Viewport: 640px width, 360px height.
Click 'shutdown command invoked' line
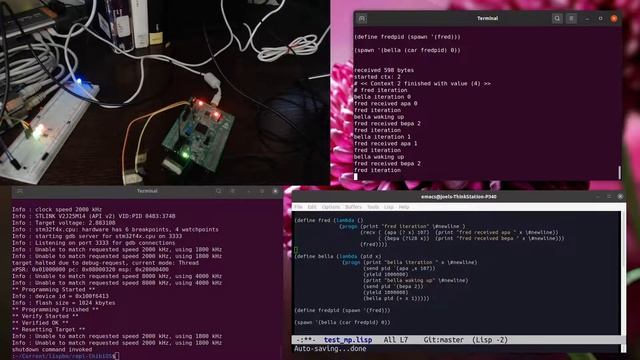click(52, 349)
